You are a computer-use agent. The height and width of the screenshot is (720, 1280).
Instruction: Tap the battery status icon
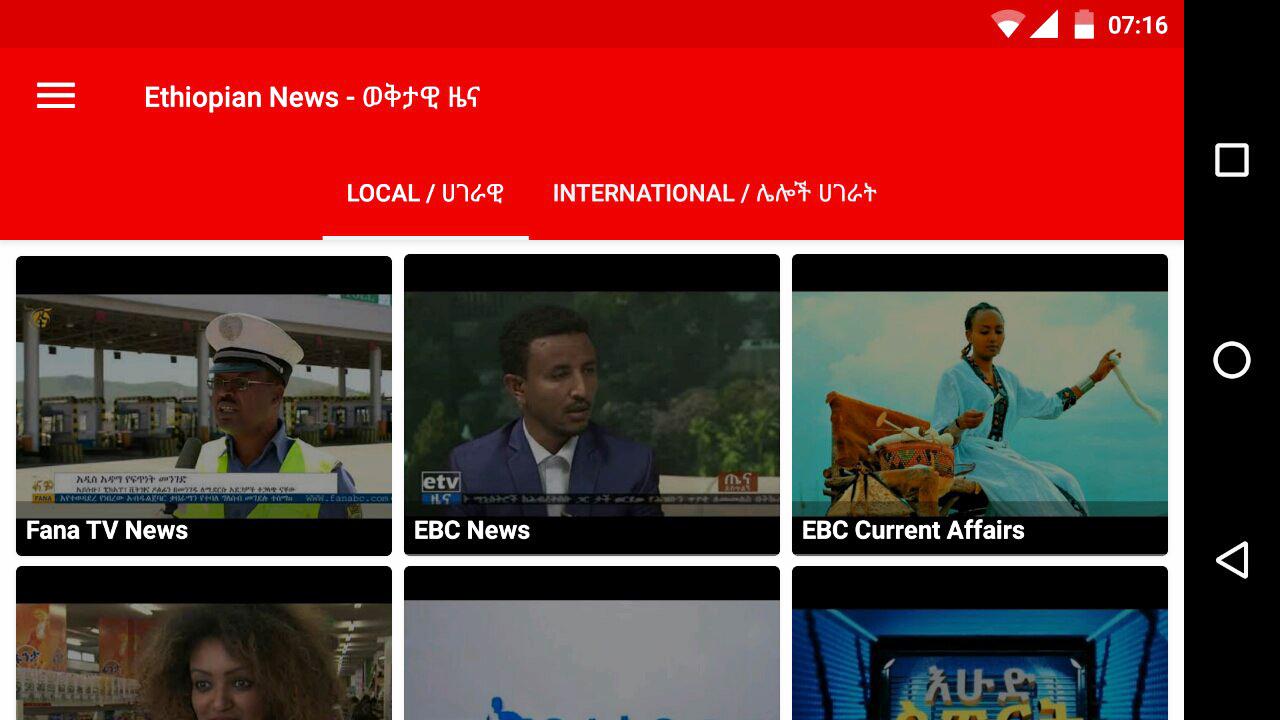1084,24
